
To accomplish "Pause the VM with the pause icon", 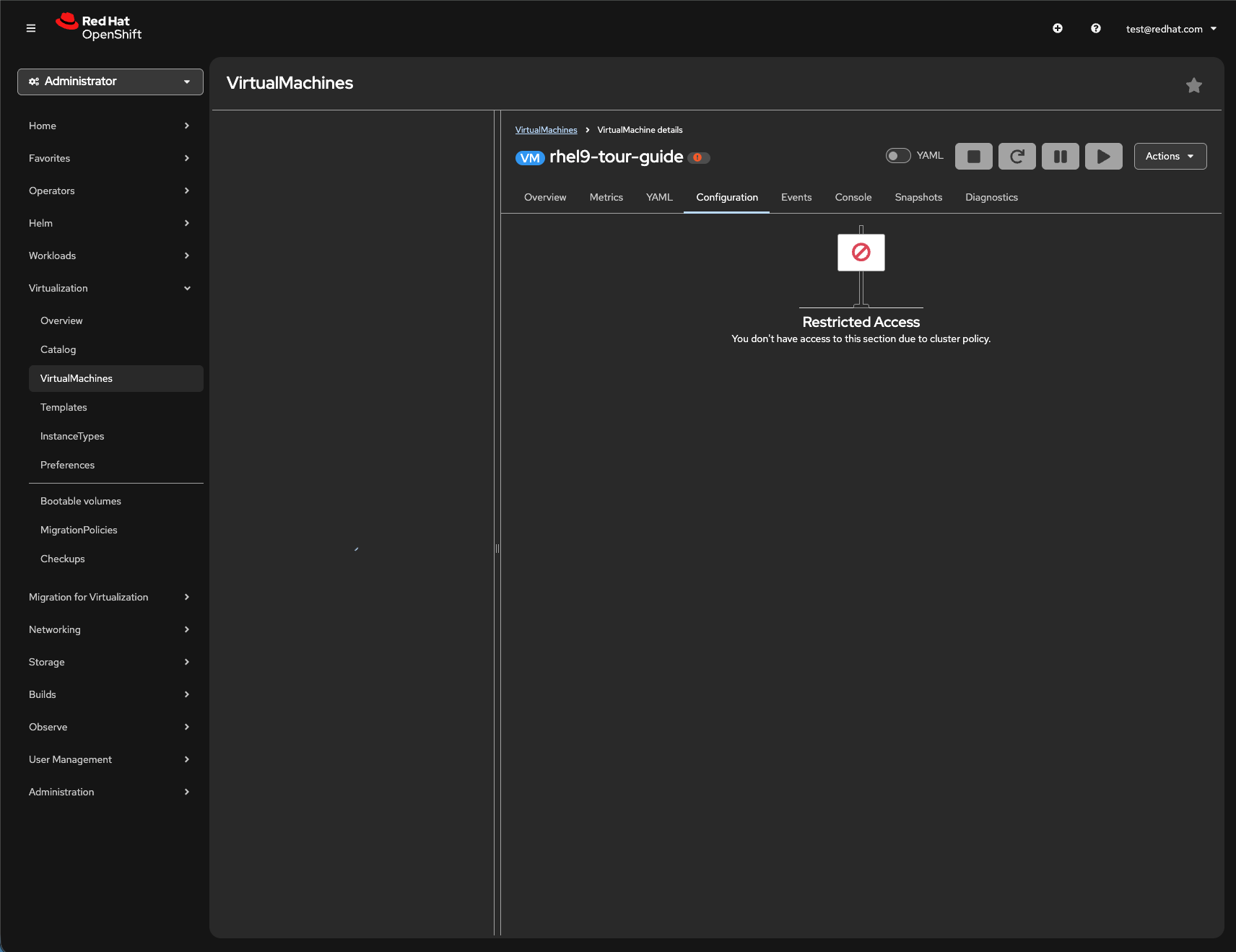I will (1061, 156).
